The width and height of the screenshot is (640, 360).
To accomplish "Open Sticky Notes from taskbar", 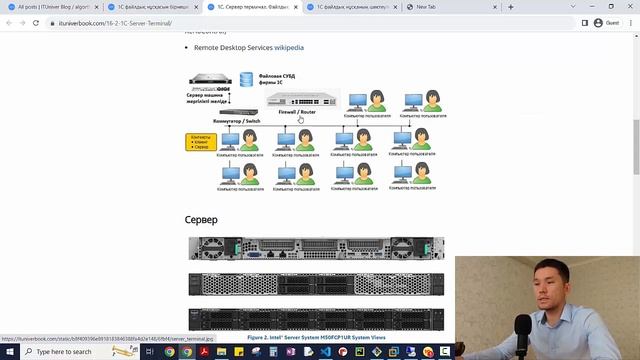I will click(239, 351).
